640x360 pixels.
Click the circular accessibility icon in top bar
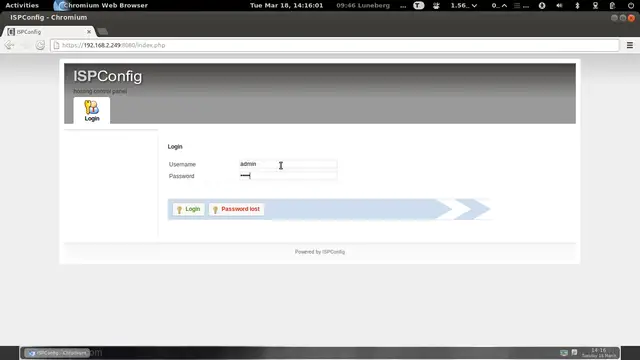point(542,5)
